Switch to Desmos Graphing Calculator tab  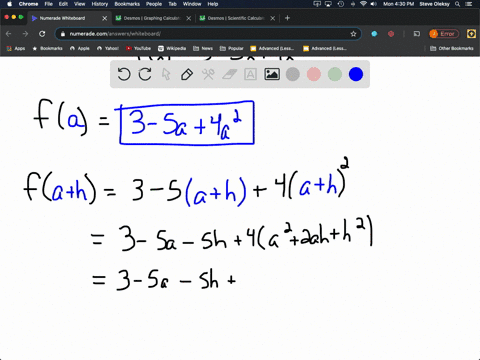coord(152,18)
